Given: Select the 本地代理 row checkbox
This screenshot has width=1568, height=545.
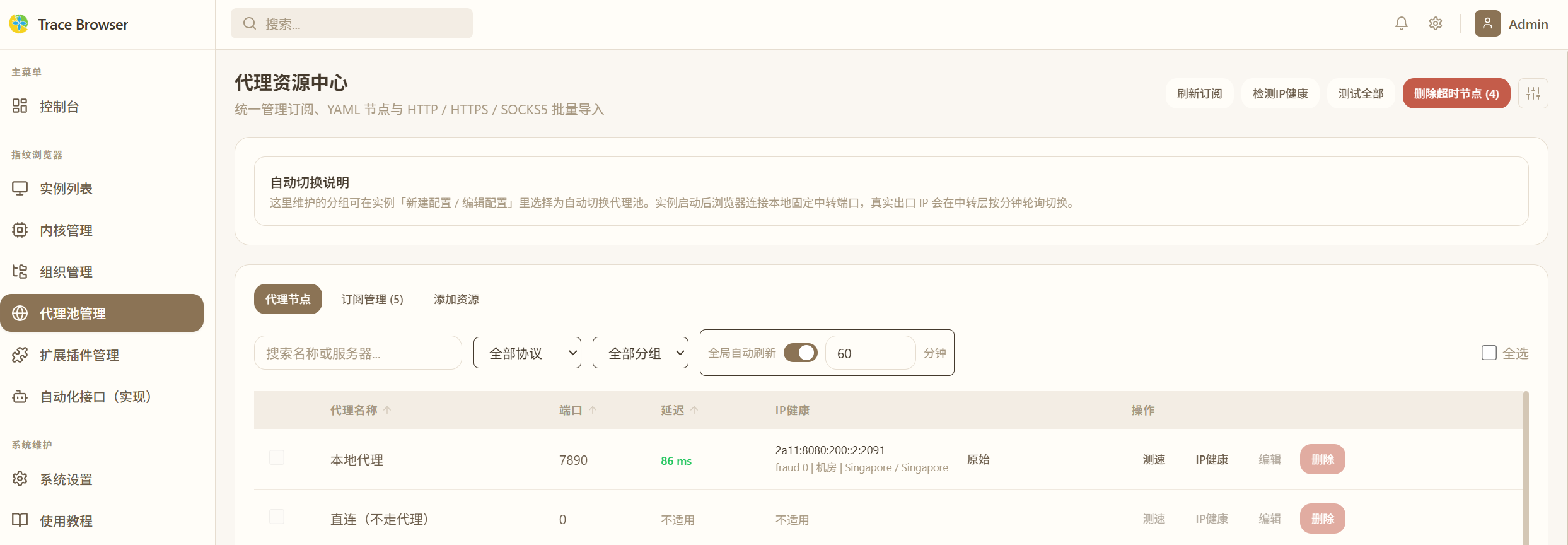Looking at the screenshot, I should [x=277, y=457].
